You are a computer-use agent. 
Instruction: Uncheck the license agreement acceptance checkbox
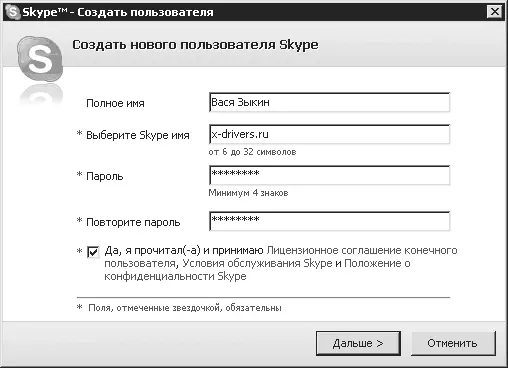(x=93, y=252)
